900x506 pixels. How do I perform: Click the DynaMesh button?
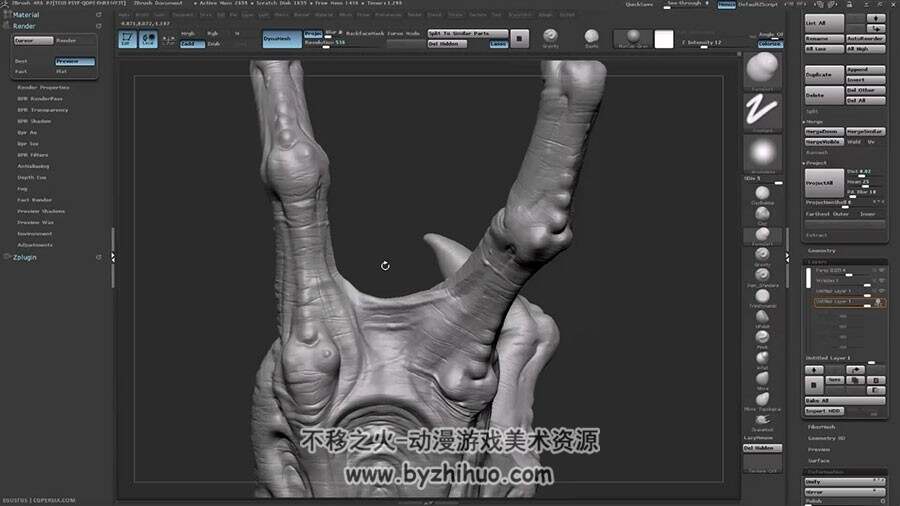pyautogui.click(x=282, y=38)
